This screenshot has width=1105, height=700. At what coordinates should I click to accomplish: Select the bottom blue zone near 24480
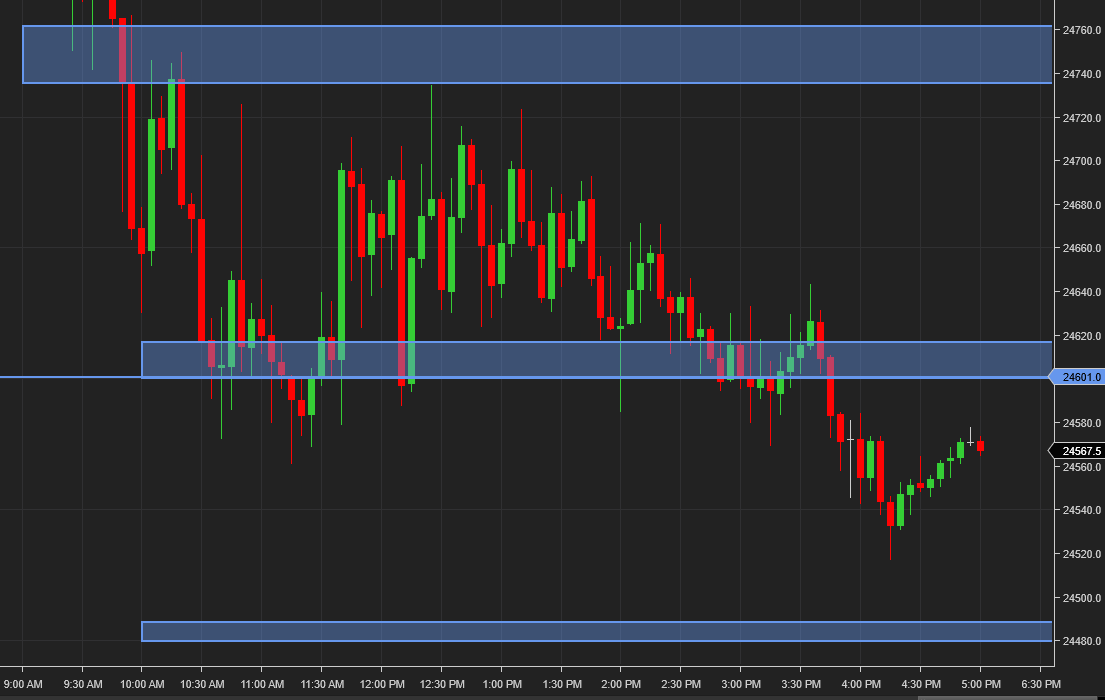coord(596,632)
